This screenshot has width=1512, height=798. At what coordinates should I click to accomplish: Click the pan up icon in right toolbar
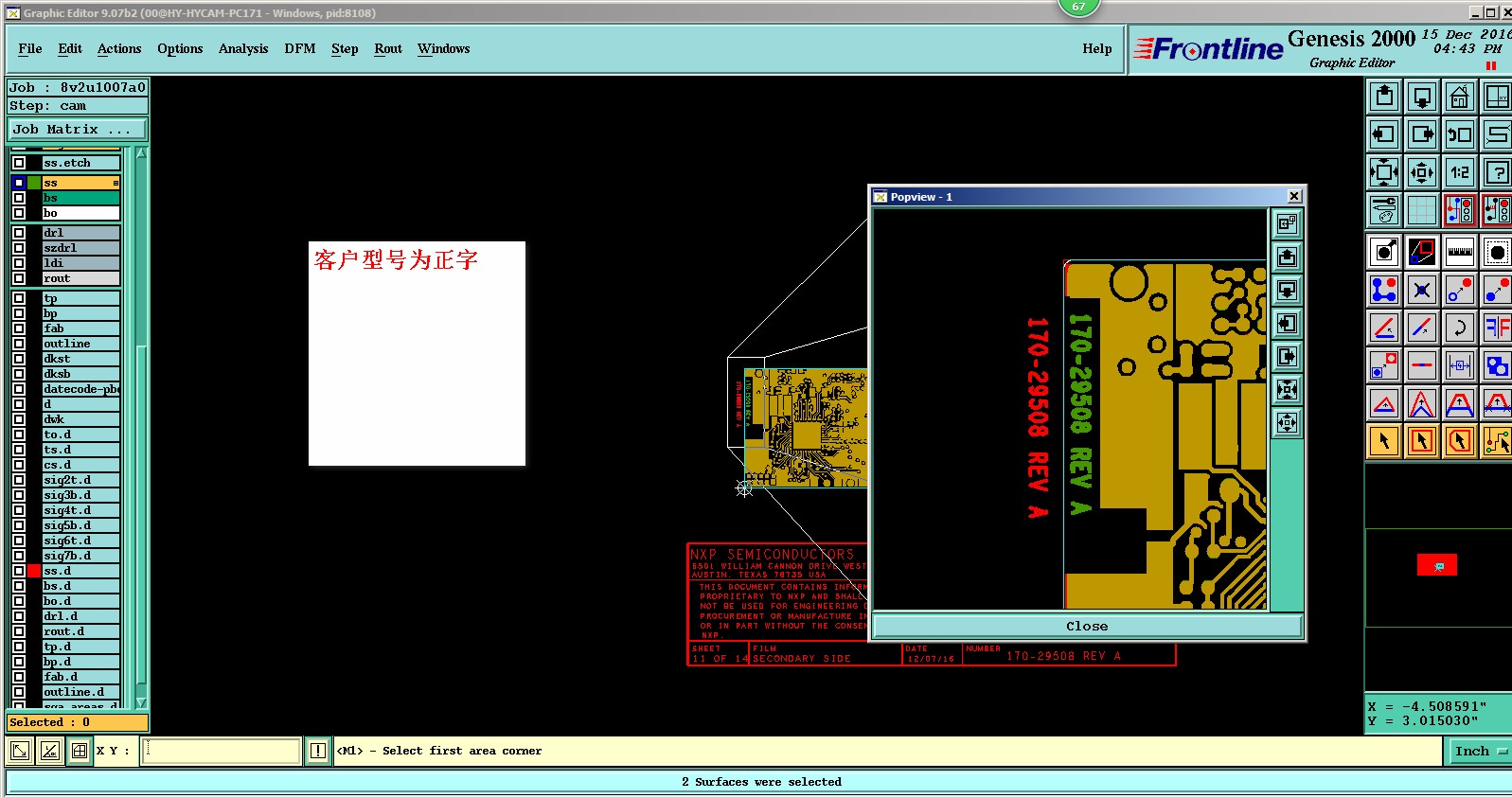[1384, 97]
